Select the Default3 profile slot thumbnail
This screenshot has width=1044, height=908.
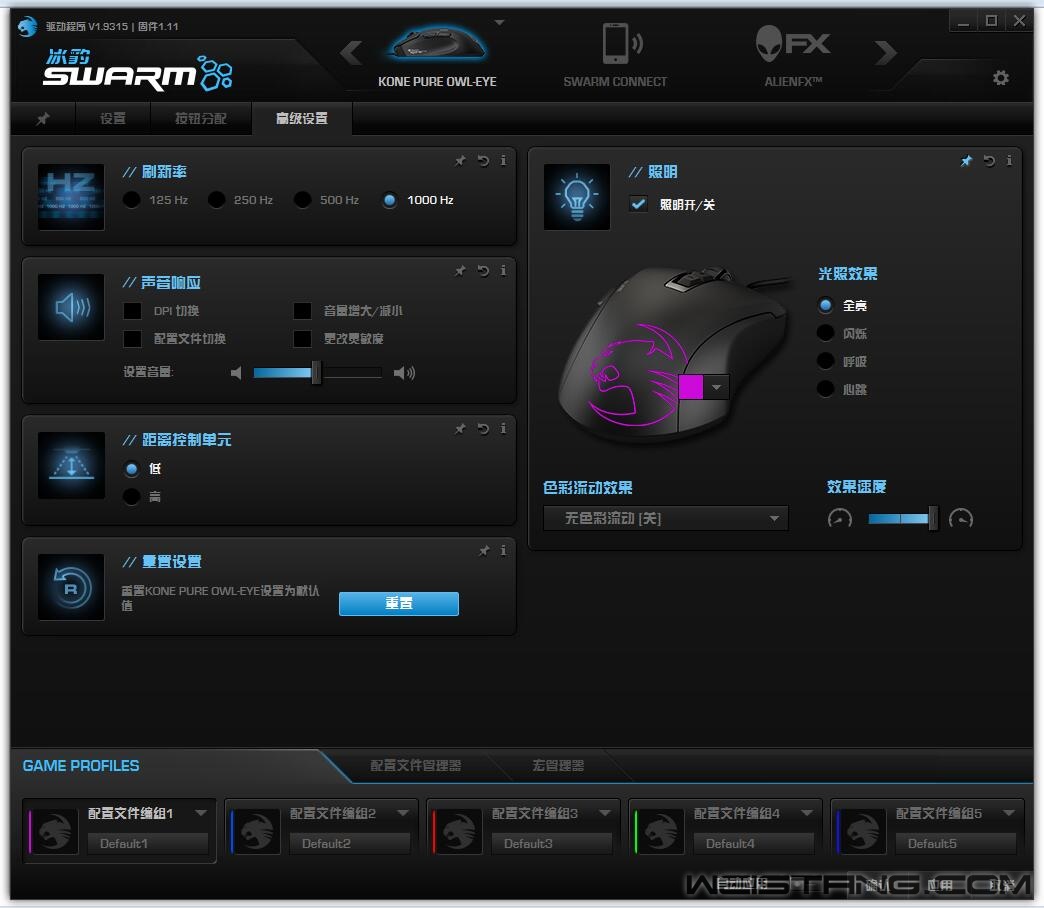pyautogui.click(x=458, y=831)
